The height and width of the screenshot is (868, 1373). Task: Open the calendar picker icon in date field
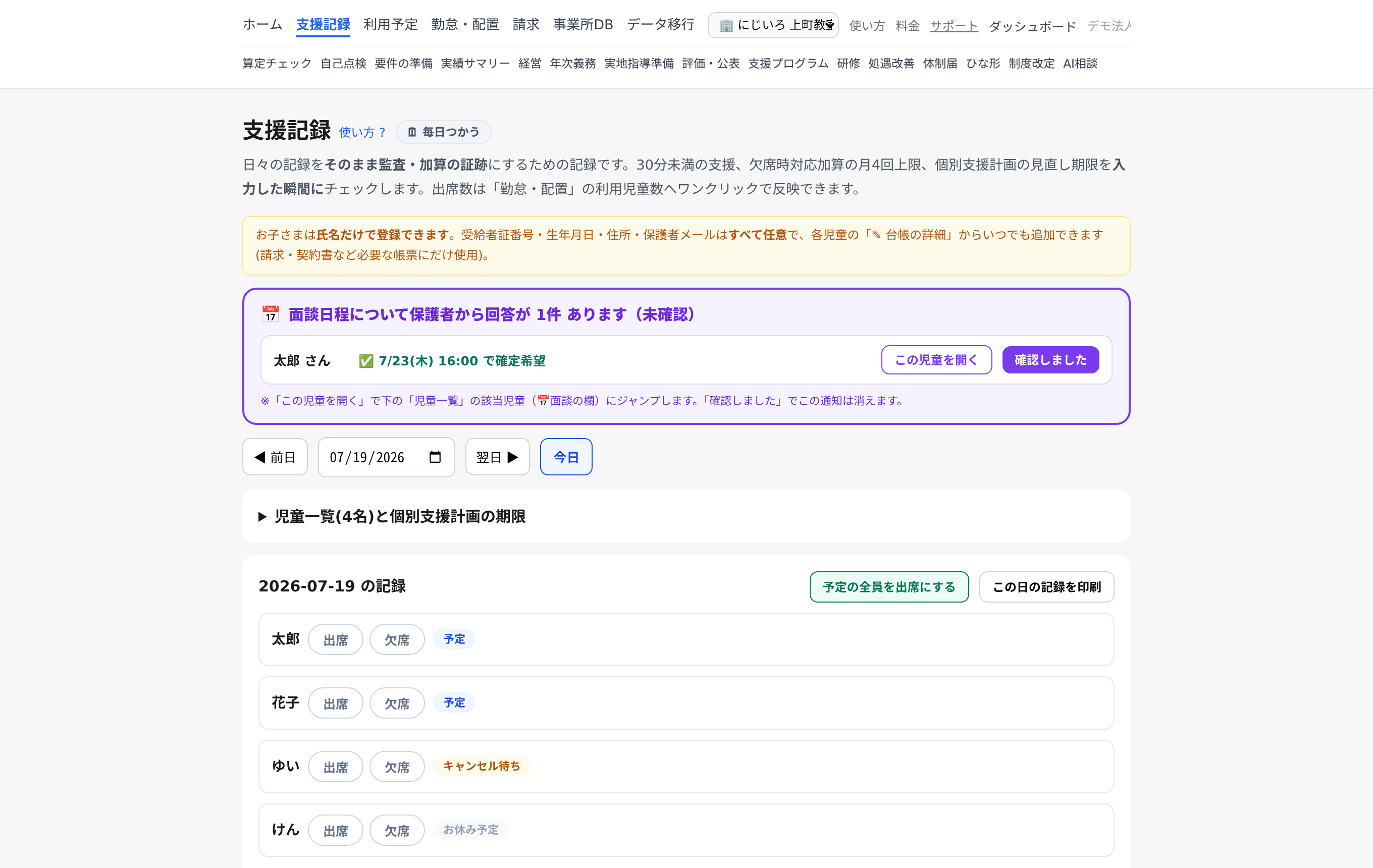click(435, 457)
